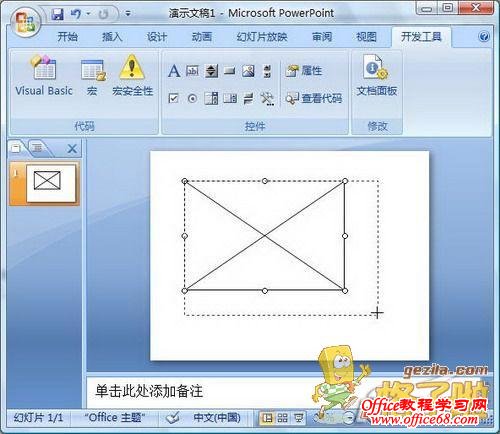Close the slides thumbnail pane

[72, 149]
